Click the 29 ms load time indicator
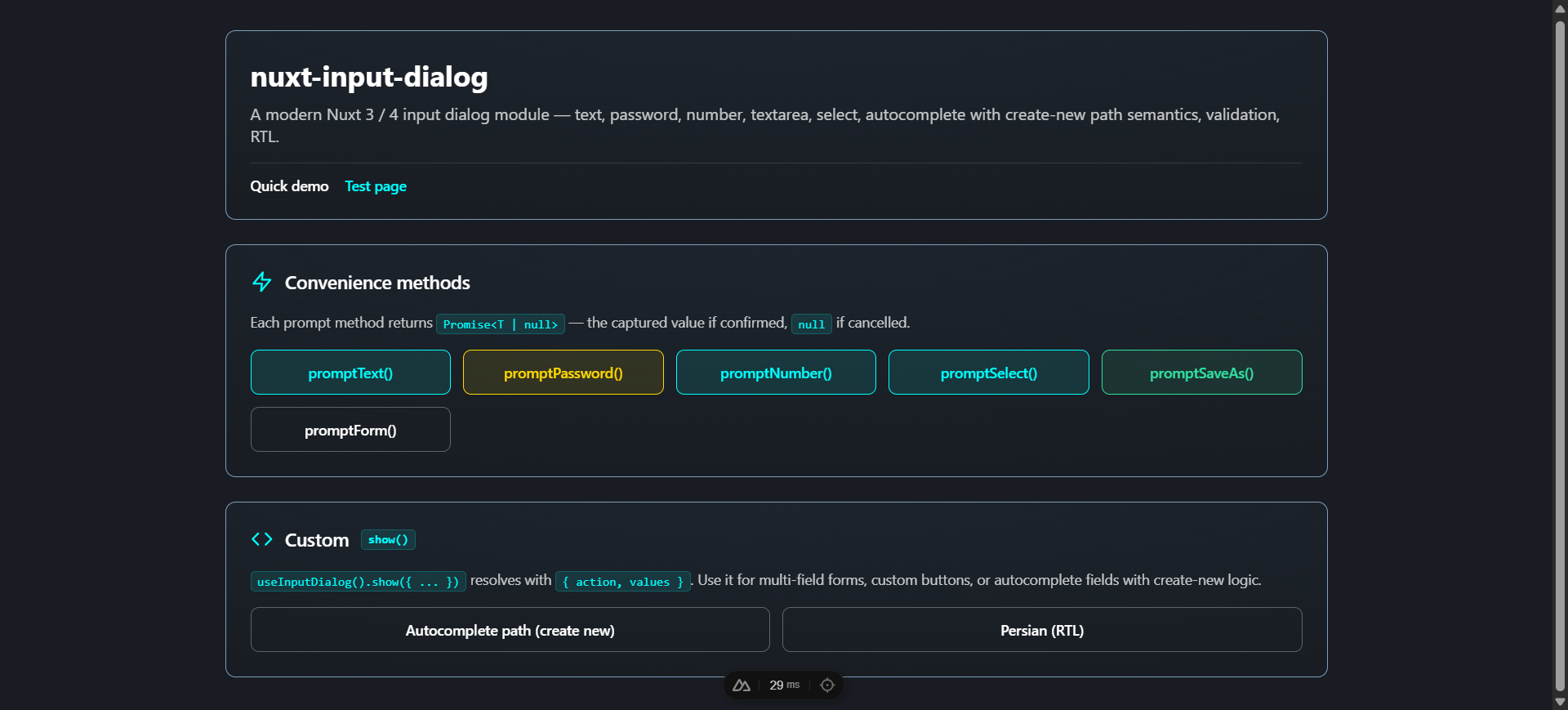 point(785,685)
